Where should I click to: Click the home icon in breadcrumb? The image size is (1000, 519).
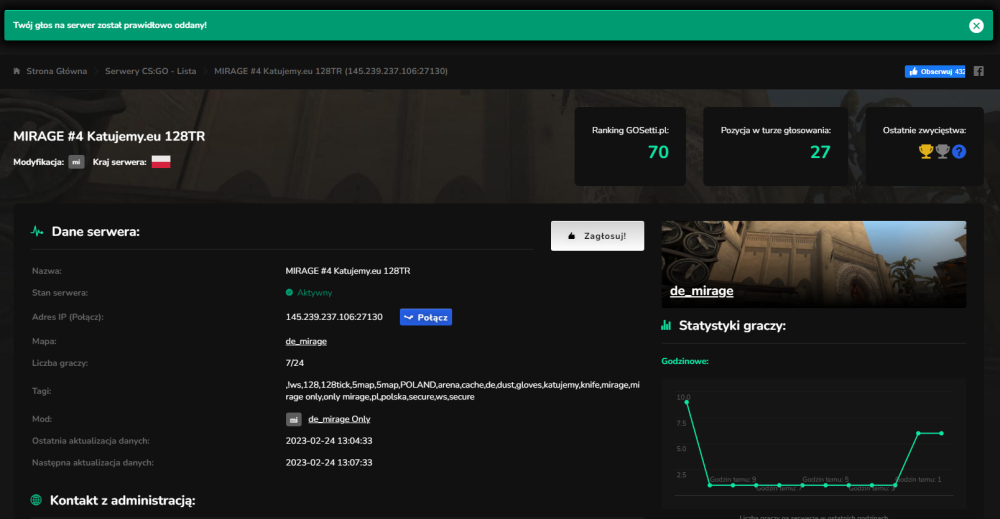(17, 71)
